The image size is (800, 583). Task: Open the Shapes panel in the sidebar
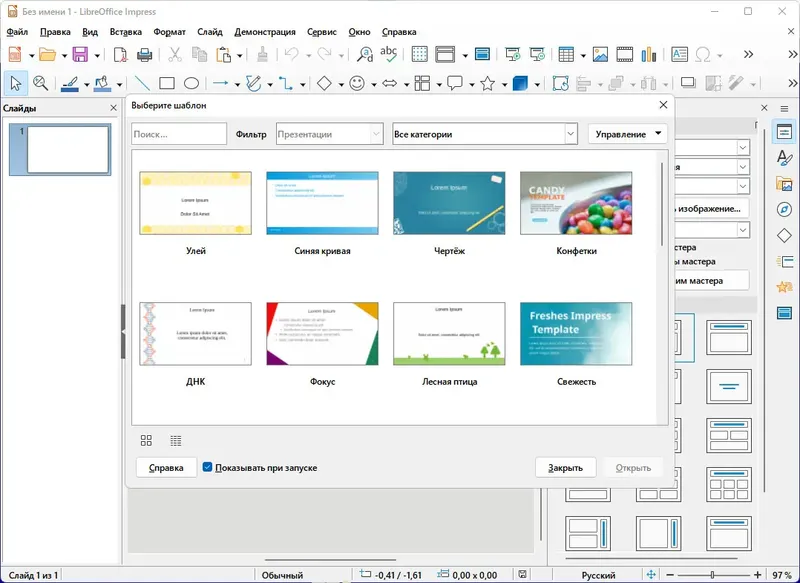pos(786,233)
